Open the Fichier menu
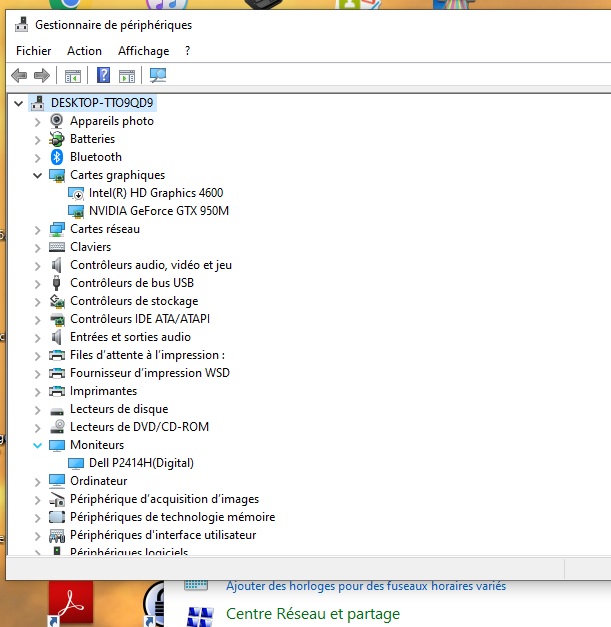 tap(34, 51)
